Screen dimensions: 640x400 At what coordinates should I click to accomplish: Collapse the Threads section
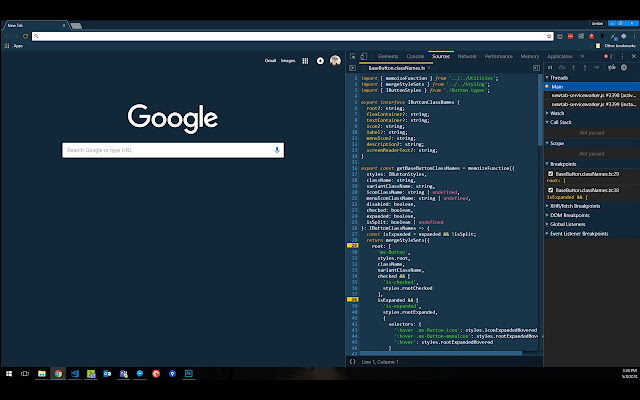(x=557, y=78)
